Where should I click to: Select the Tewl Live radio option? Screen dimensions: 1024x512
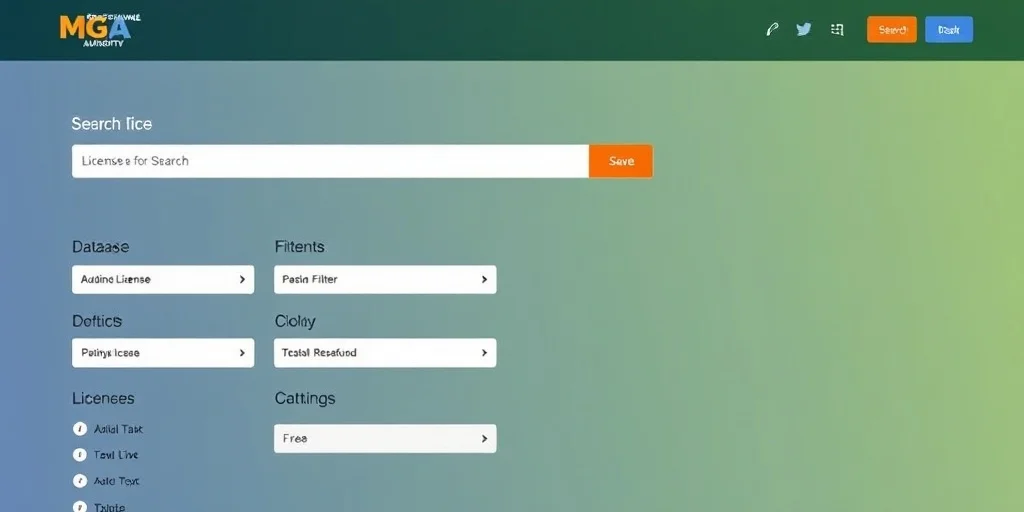tap(80, 455)
